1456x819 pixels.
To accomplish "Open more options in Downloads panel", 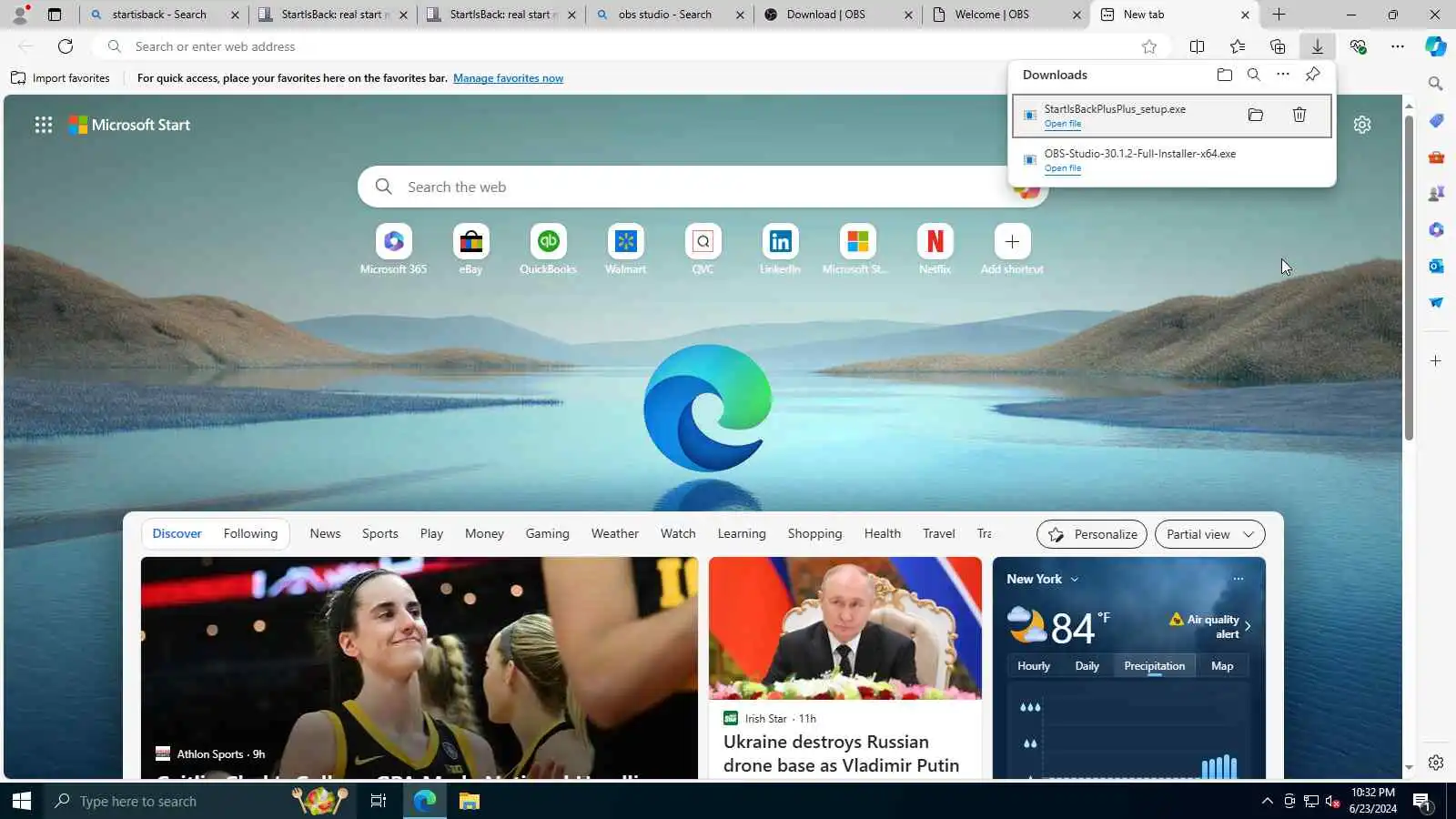I will (1282, 75).
